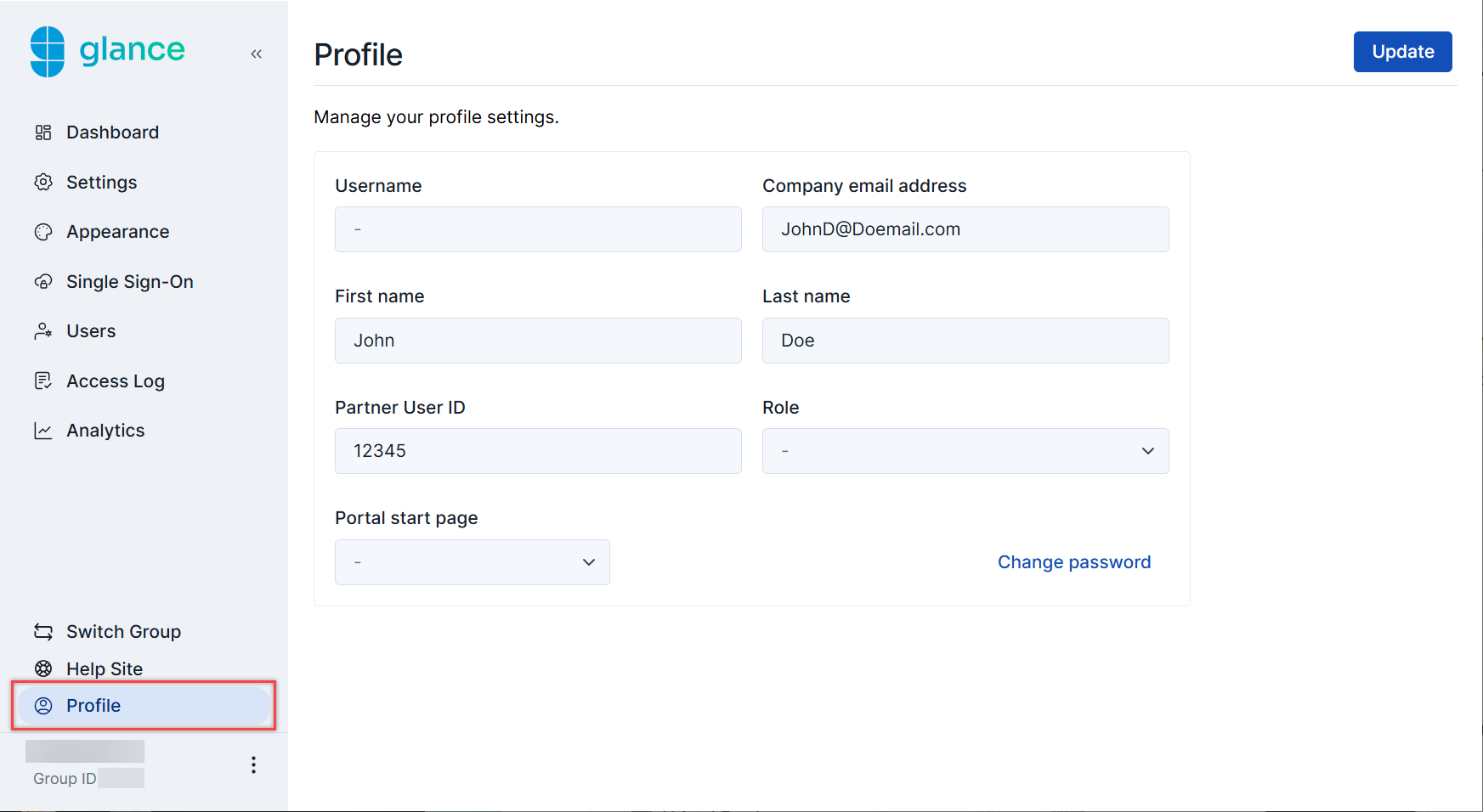
Task: Click the Switch Group arrows icon
Action: (x=43, y=632)
